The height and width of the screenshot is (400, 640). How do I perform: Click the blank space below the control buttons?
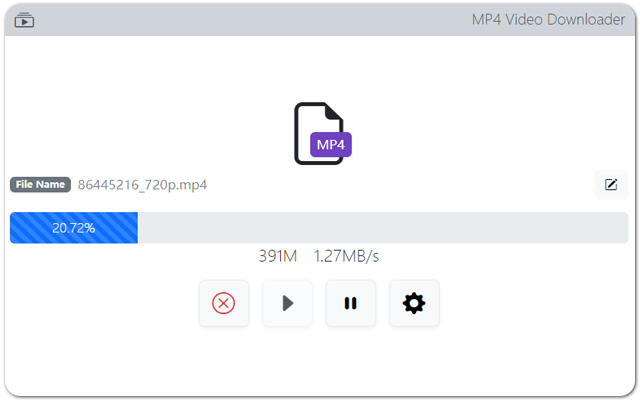tap(320, 361)
